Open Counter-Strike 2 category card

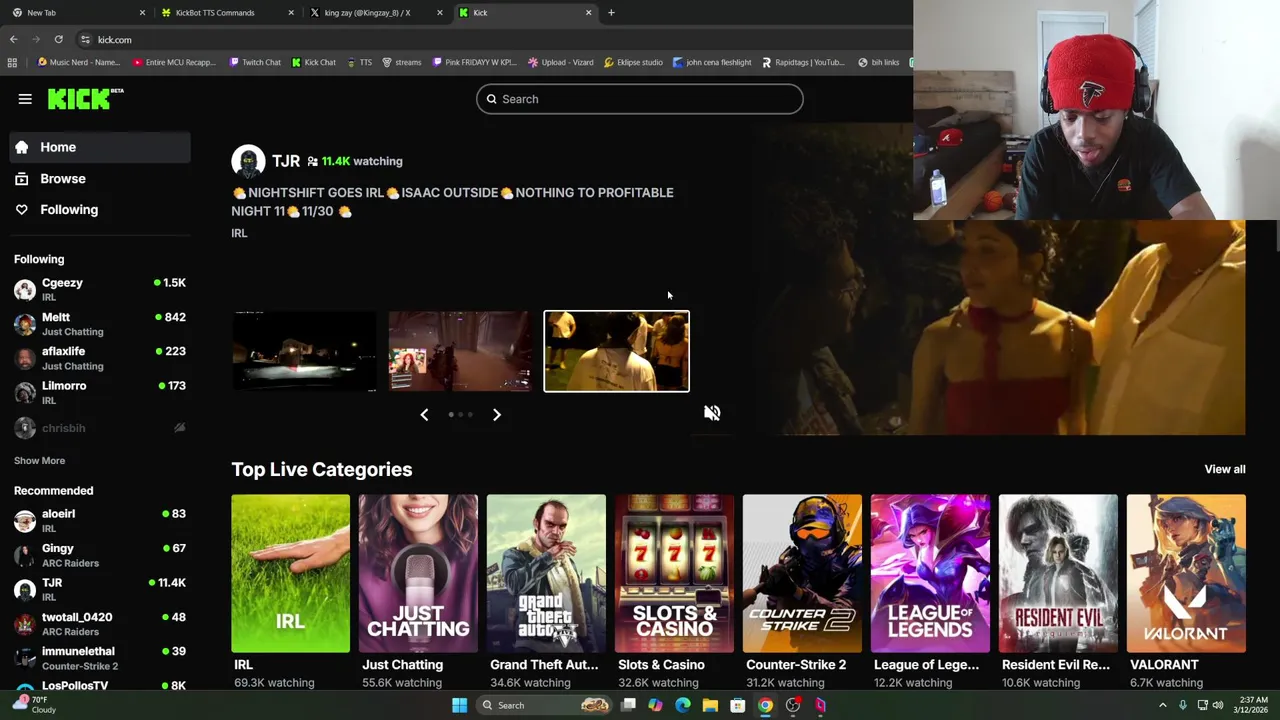tap(802, 573)
